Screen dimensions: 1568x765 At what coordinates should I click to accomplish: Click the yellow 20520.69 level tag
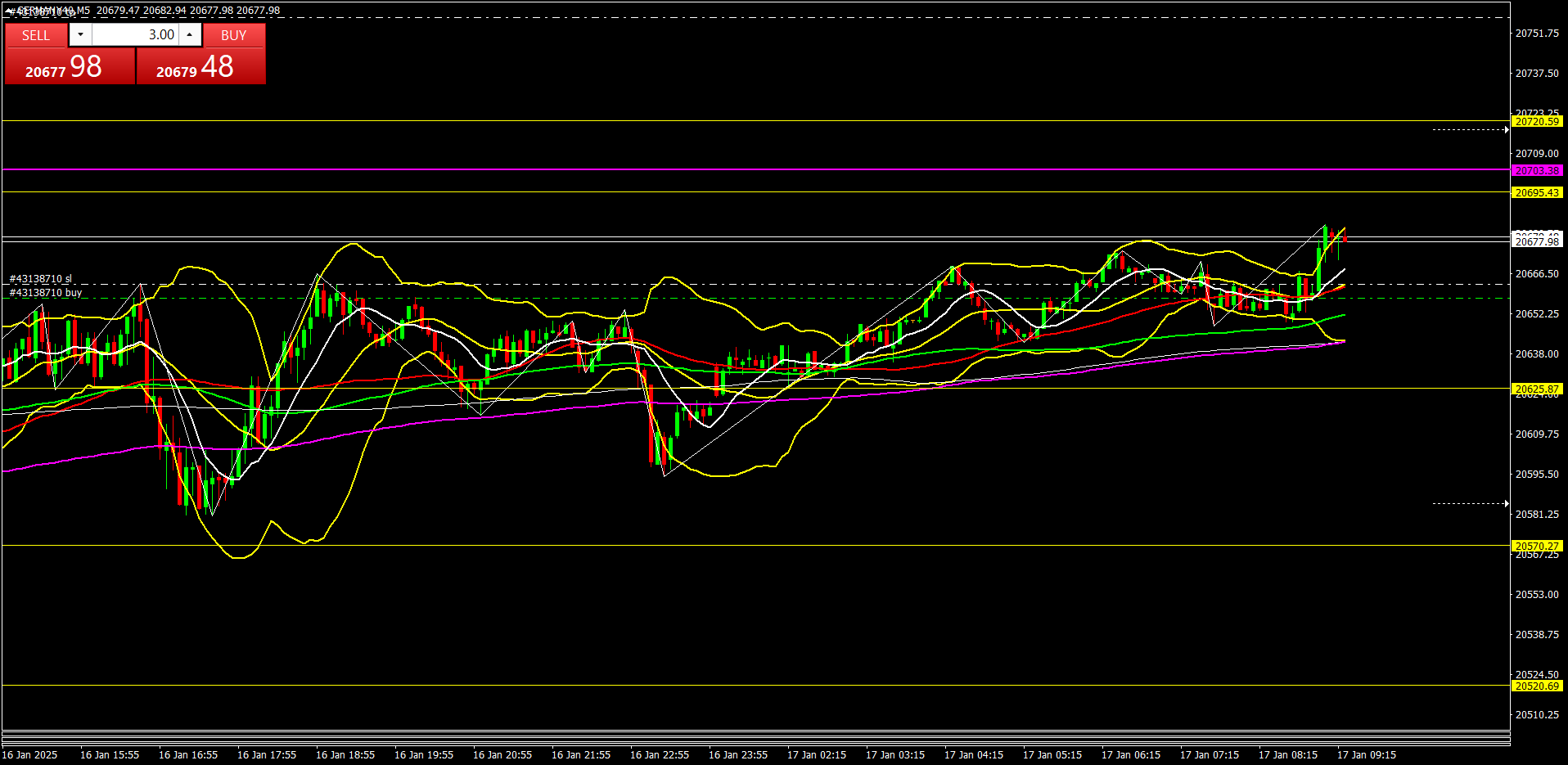click(1537, 686)
